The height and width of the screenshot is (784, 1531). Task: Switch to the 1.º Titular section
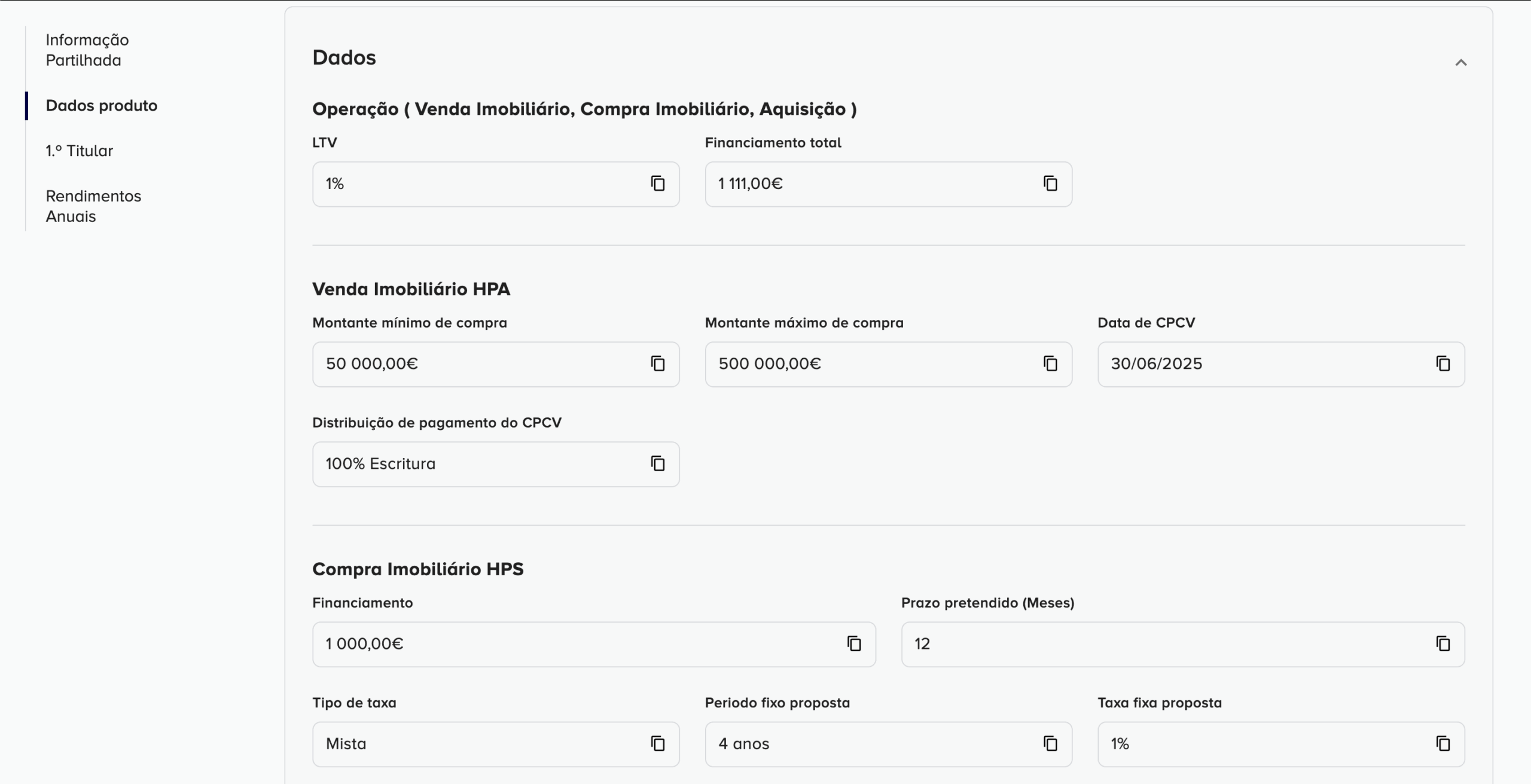coord(79,150)
